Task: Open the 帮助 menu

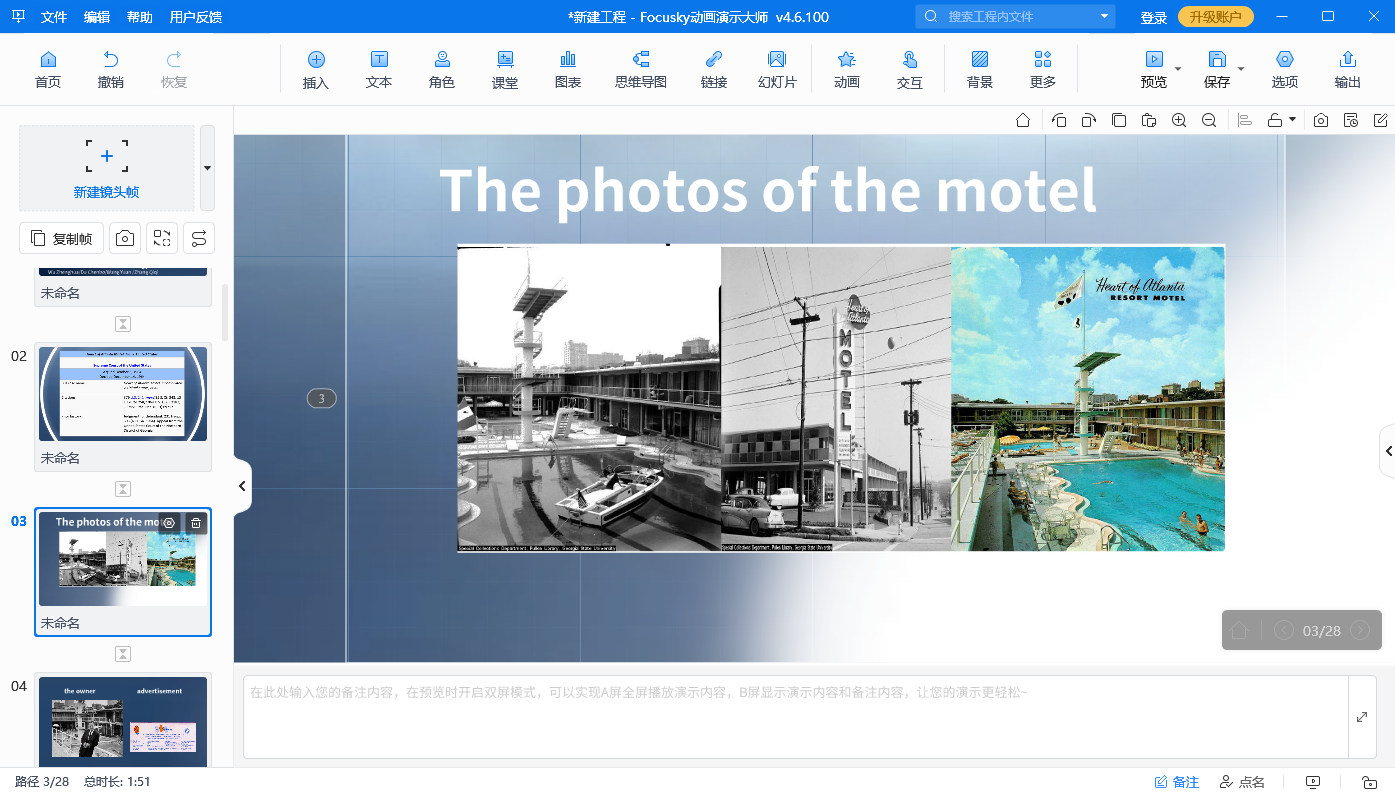Action: coord(140,17)
